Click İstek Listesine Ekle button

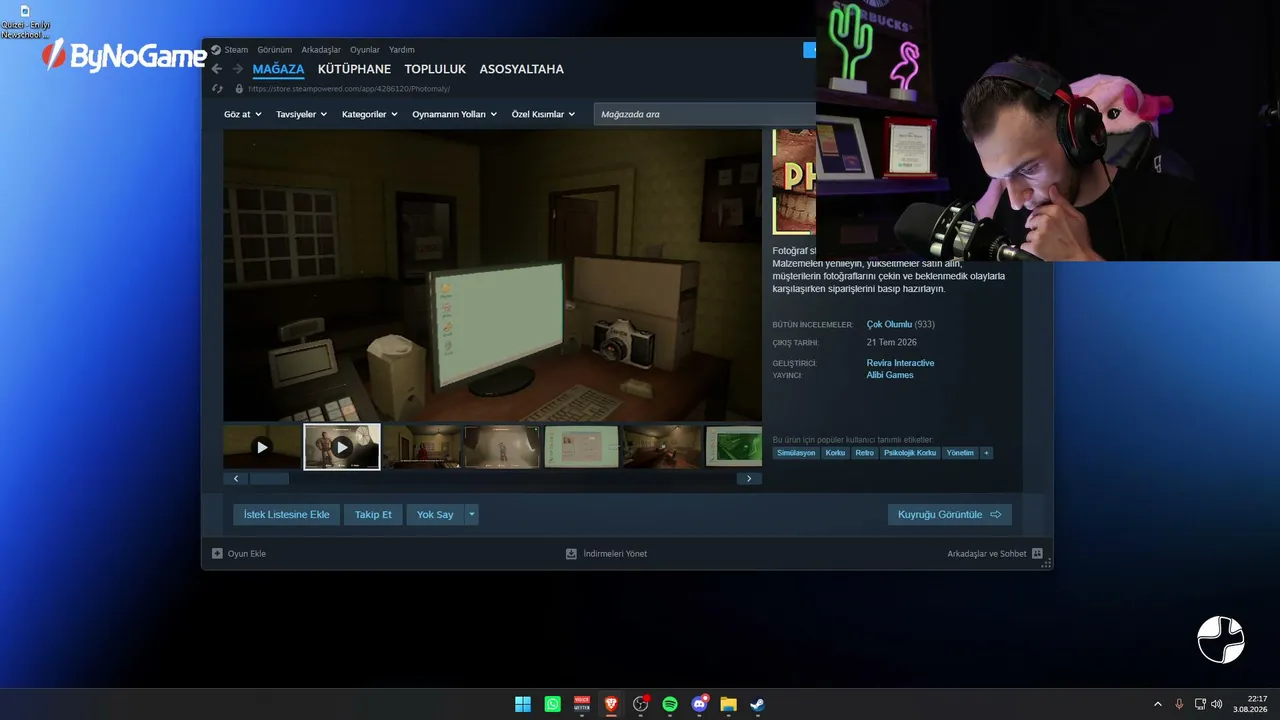tap(287, 515)
